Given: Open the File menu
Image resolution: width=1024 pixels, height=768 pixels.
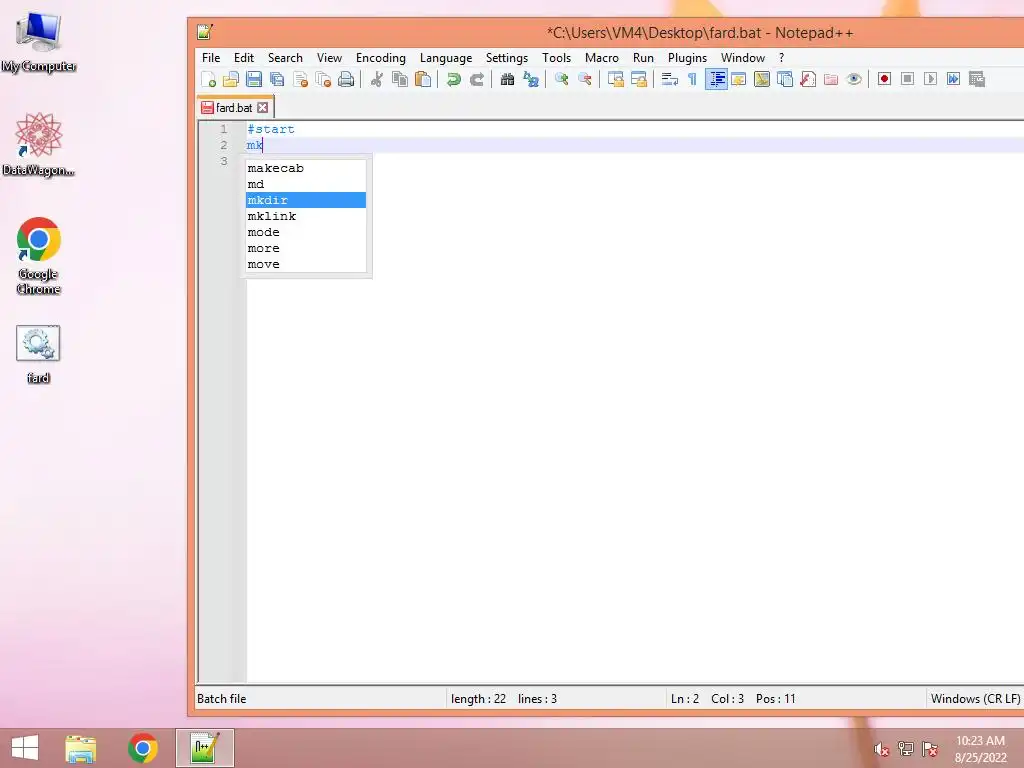Looking at the screenshot, I should coord(211,57).
